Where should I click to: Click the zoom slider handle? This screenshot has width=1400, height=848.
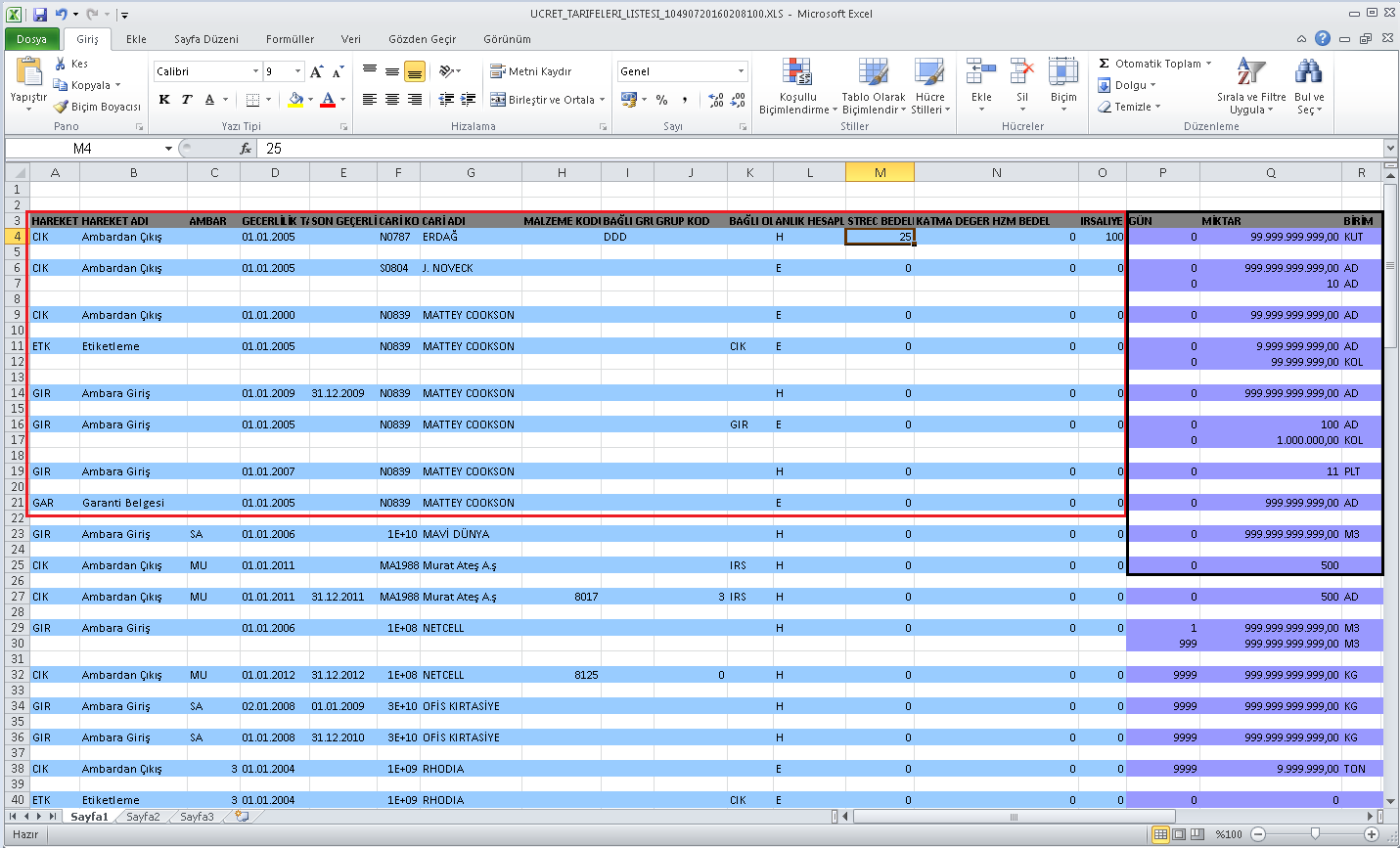click(1315, 834)
